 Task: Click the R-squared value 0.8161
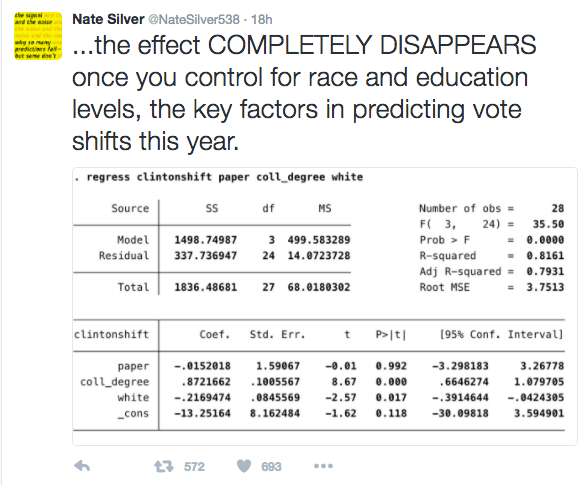pos(545,255)
